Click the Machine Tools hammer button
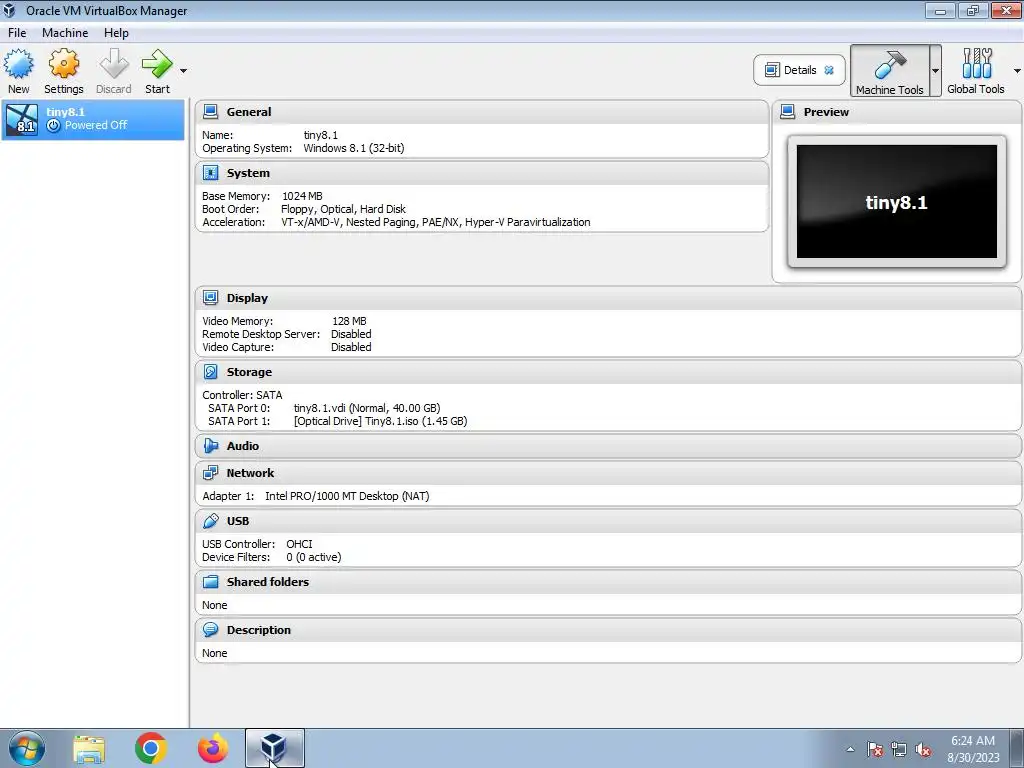The width and height of the screenshot is (1024, 768). pos(889,71)
